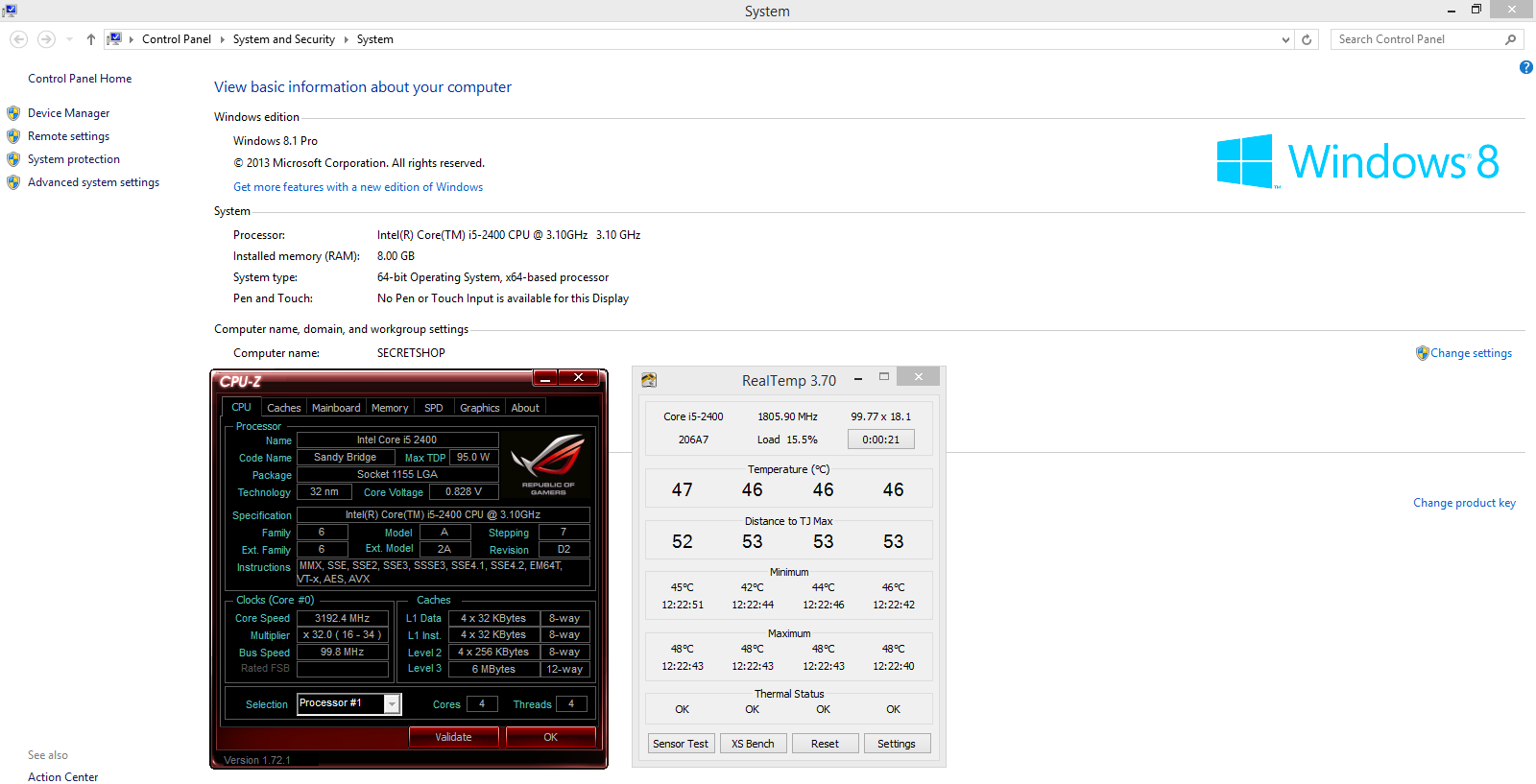This screenshot has width=1536, height=784.
Task: Click the up-one-level arrow icon
Action: (91, 39)
